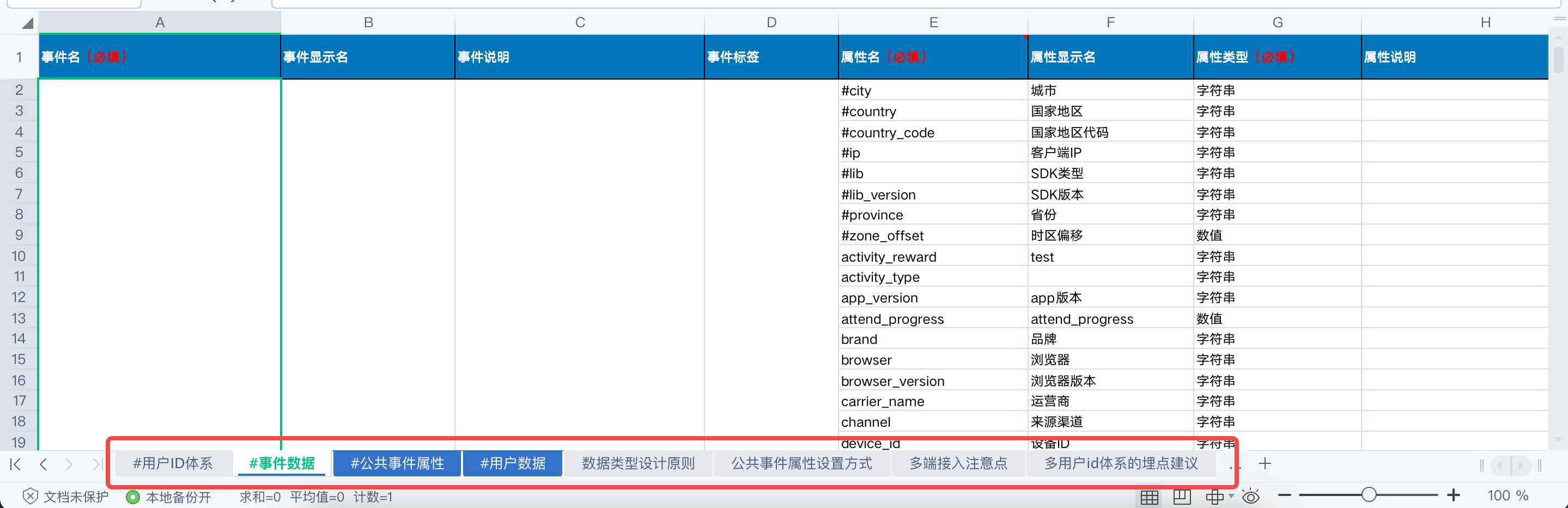
Task: Click the 本地备份开 status label
Action: click(178, 497)
